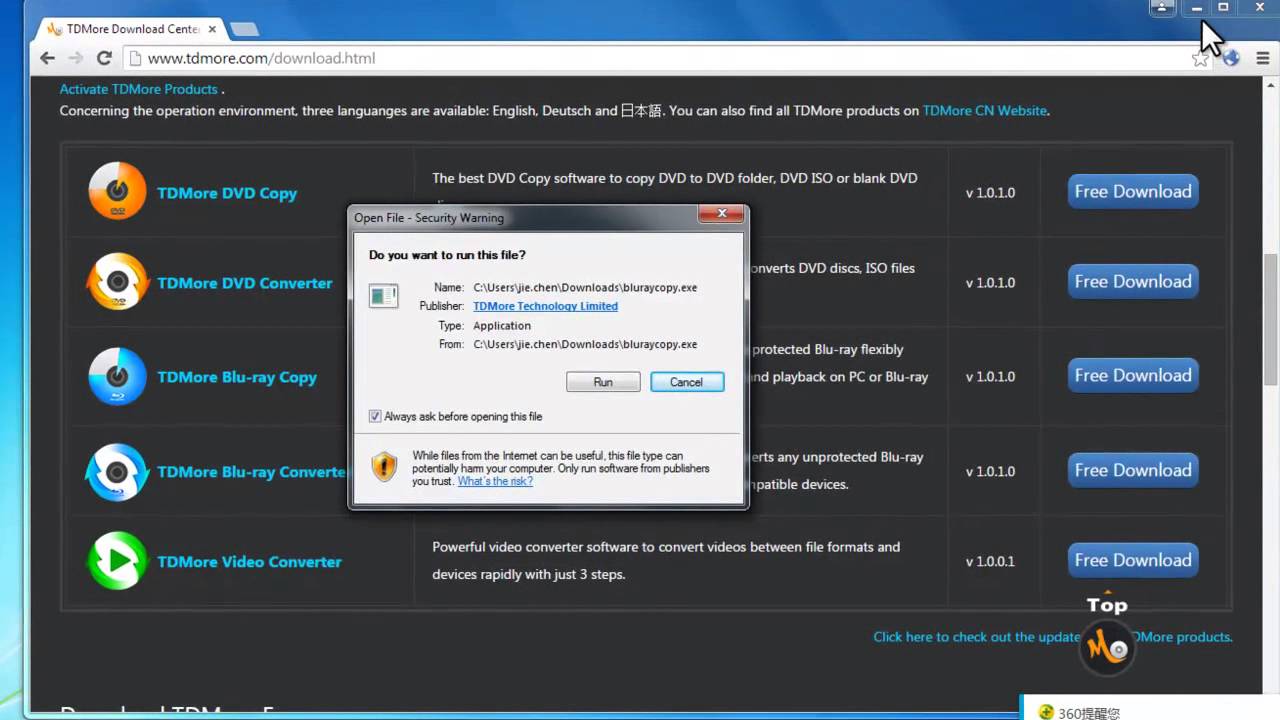
Task: Close the Open File Security Warning dialog
Action: (x=720, y=214)
